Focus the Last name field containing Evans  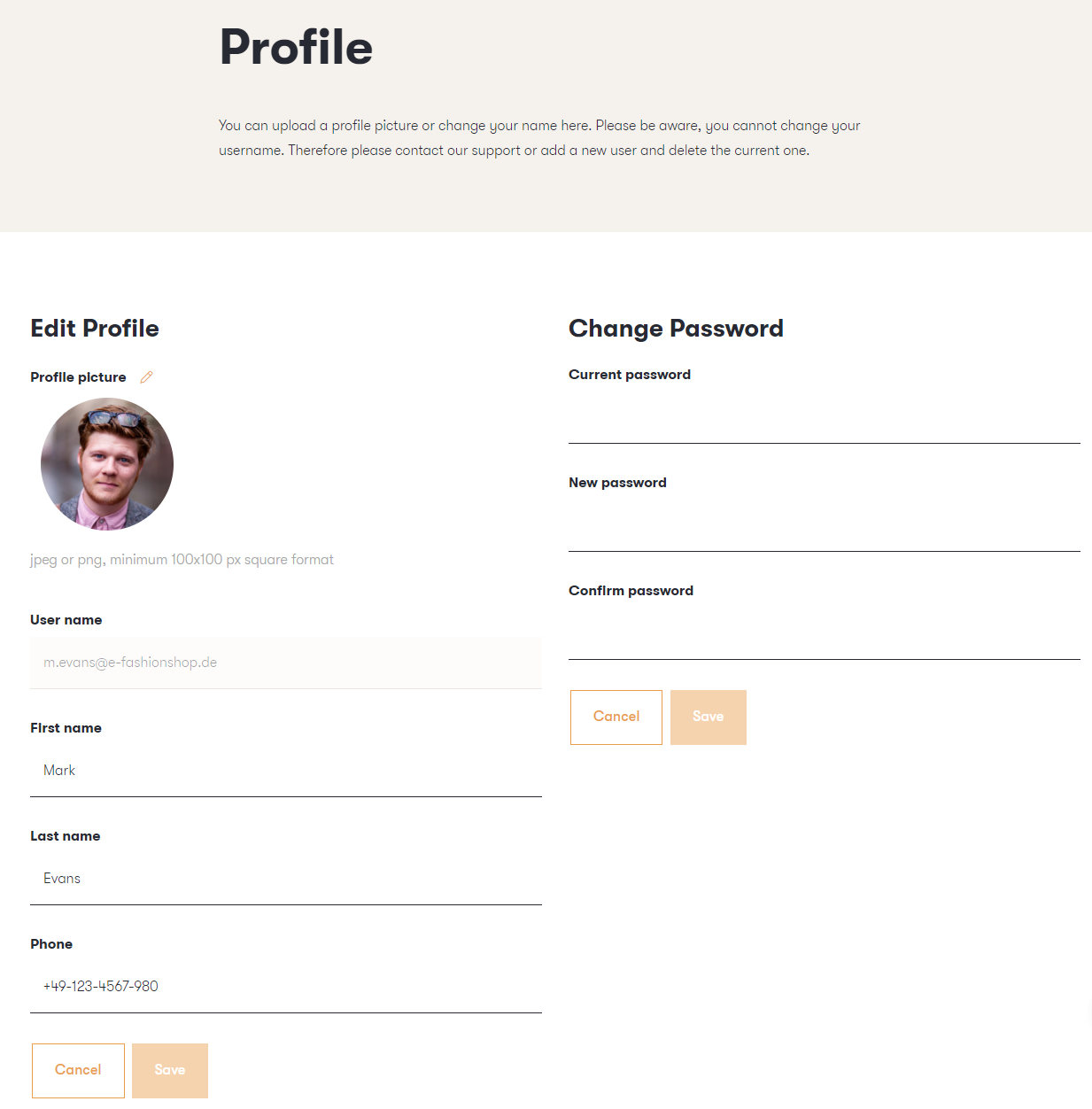[x=286, y=879]
